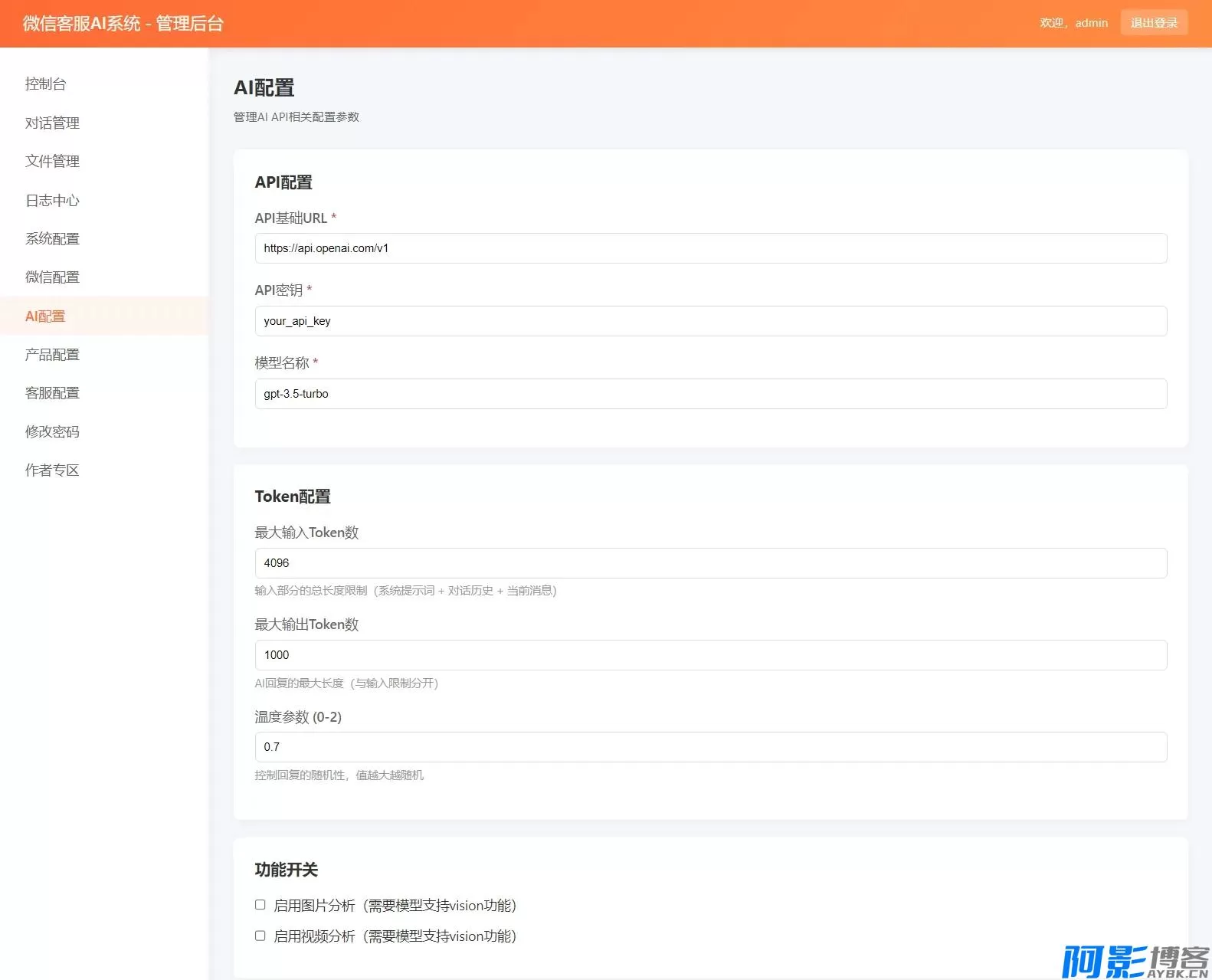Click the 温度参数 input showing 0.7

(x=710, y=747)
